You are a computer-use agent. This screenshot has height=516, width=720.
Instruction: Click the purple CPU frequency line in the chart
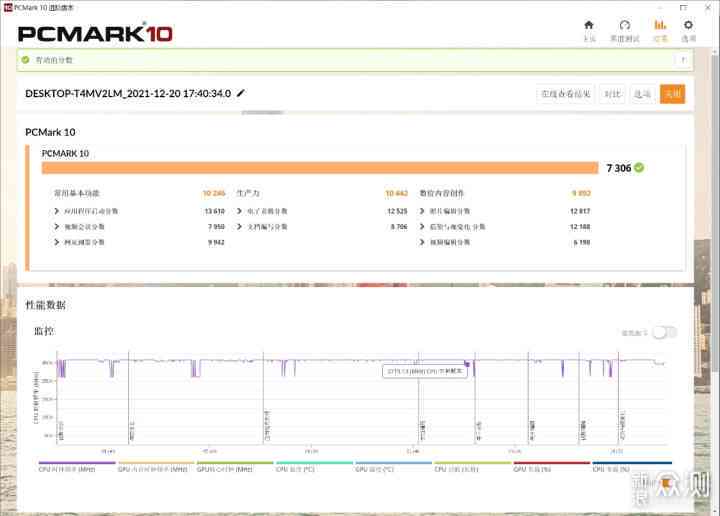[x=358, y=361]
